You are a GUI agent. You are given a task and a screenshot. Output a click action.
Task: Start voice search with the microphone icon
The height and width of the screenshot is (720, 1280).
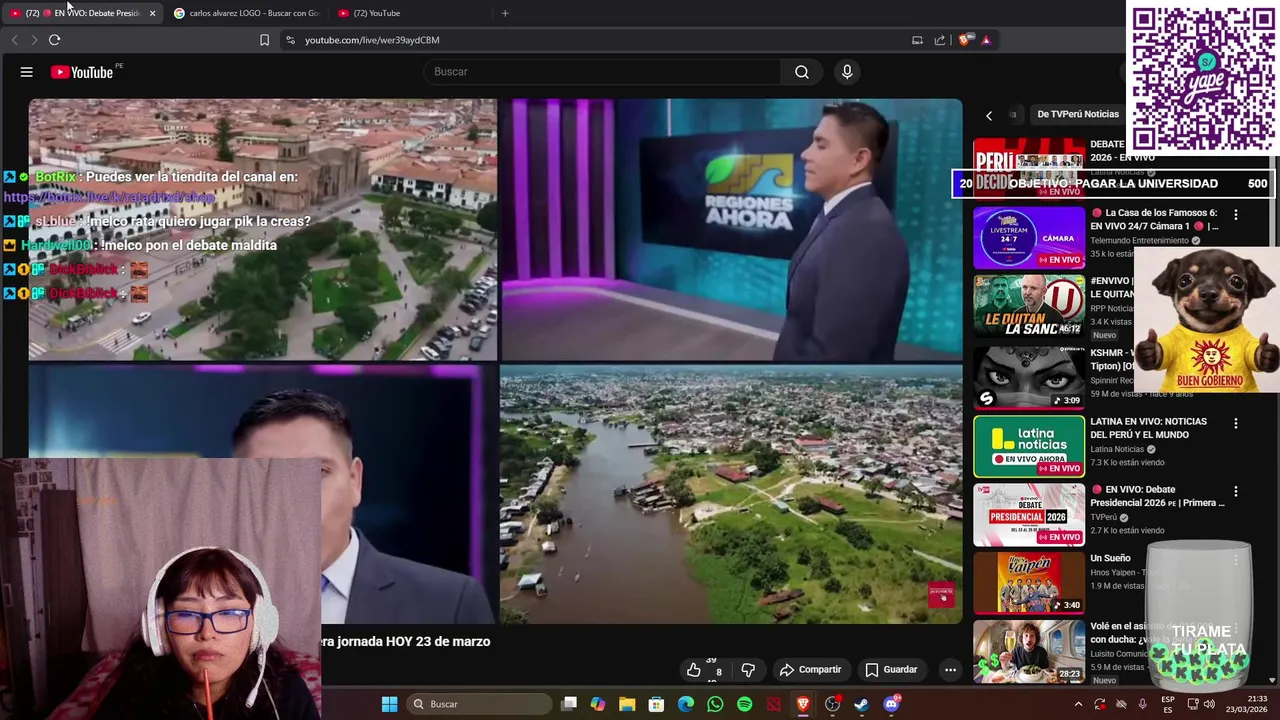[x=847, y=72]
